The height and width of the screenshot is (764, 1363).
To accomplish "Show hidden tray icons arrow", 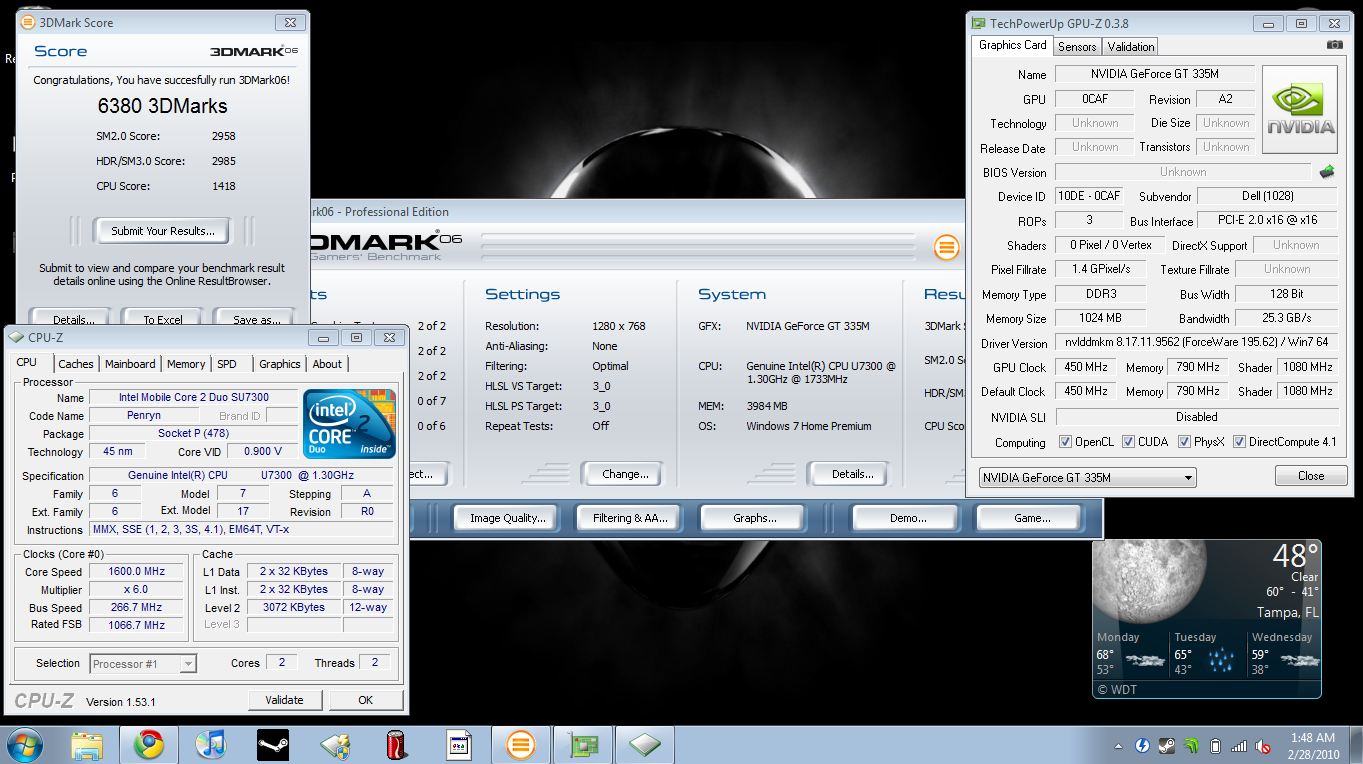I will [1117, 746].
